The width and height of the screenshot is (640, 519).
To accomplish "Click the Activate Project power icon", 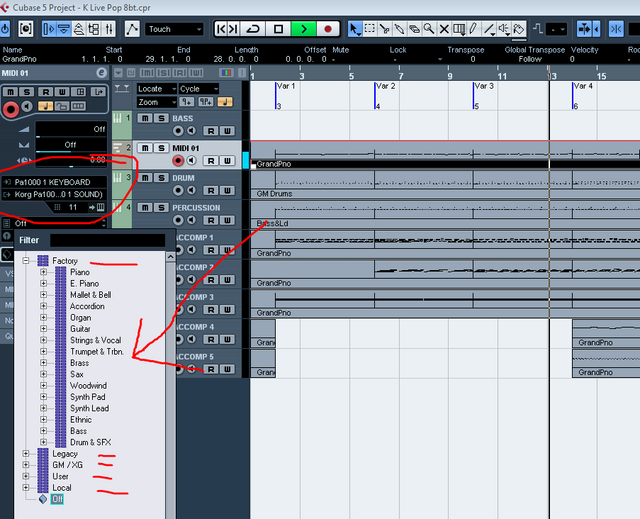I will [x=5, y=29].
